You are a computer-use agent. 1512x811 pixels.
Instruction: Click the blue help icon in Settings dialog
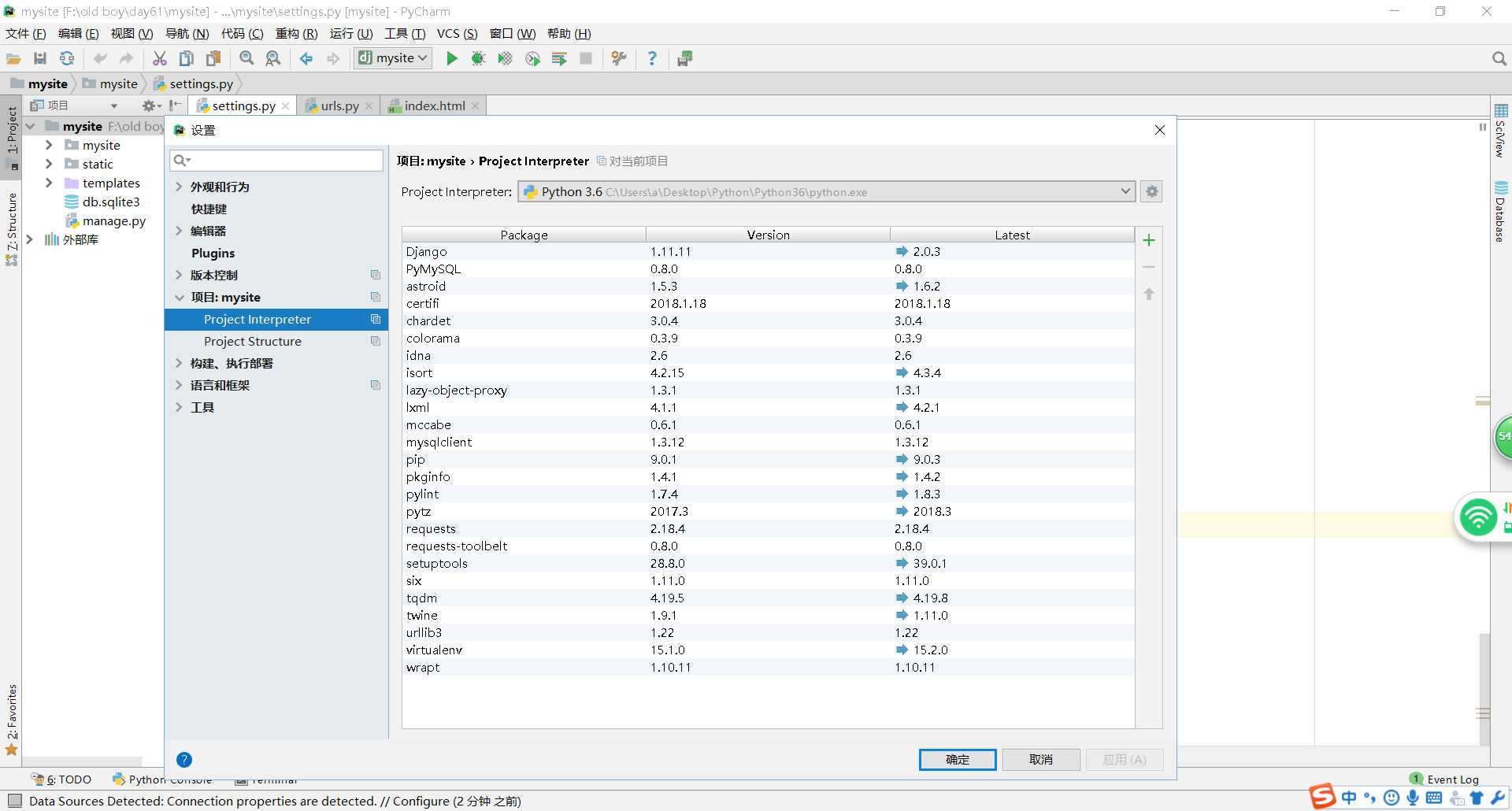(184, 760)
